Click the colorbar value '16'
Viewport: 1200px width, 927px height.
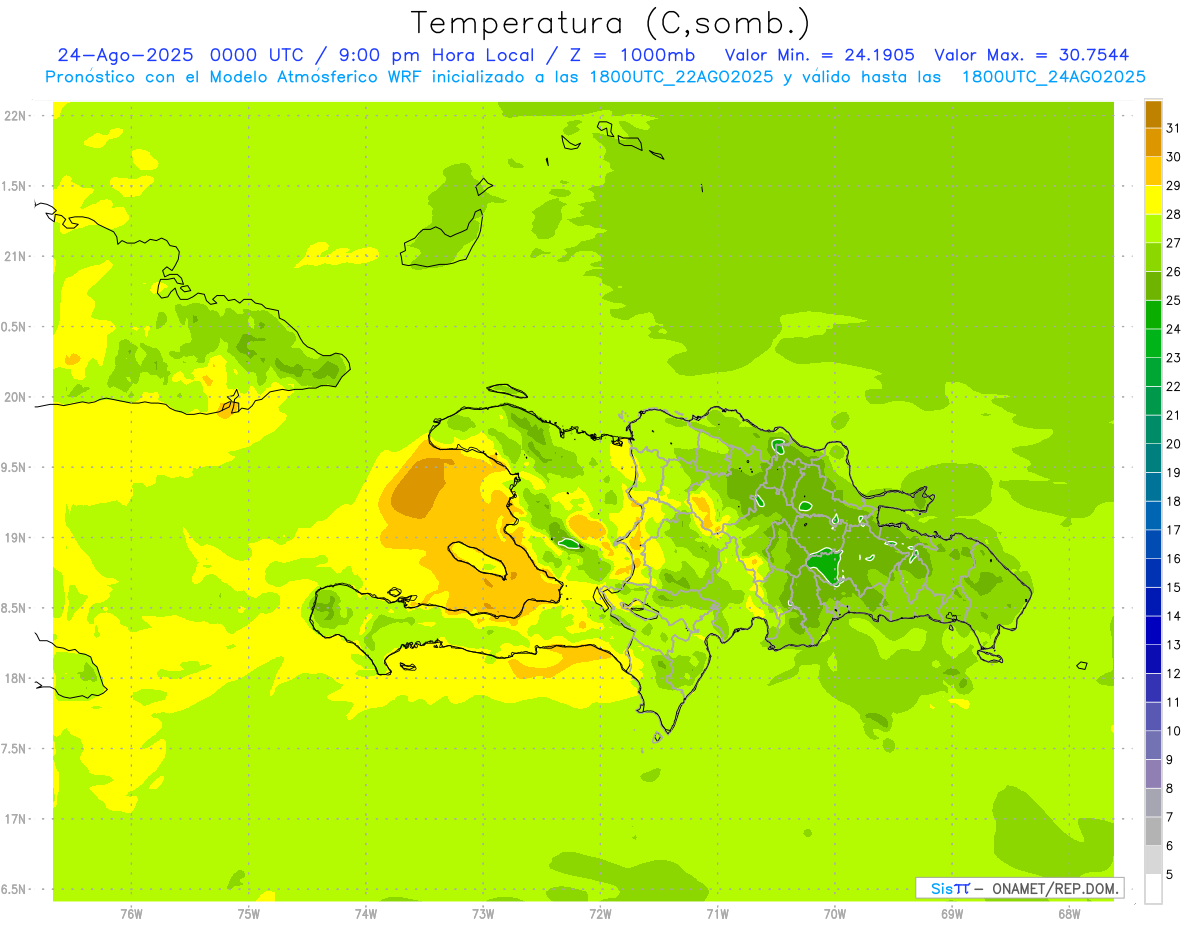click(x=1174, y=559)
